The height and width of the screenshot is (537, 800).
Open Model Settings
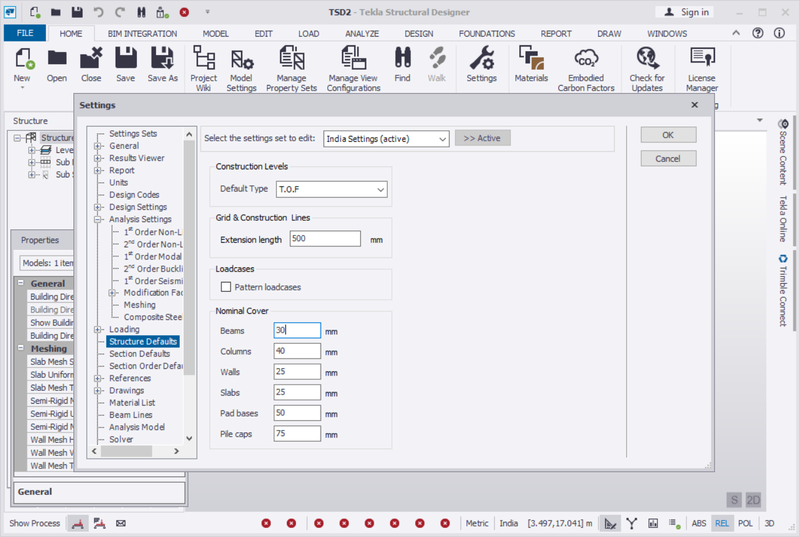pos(241,69)
